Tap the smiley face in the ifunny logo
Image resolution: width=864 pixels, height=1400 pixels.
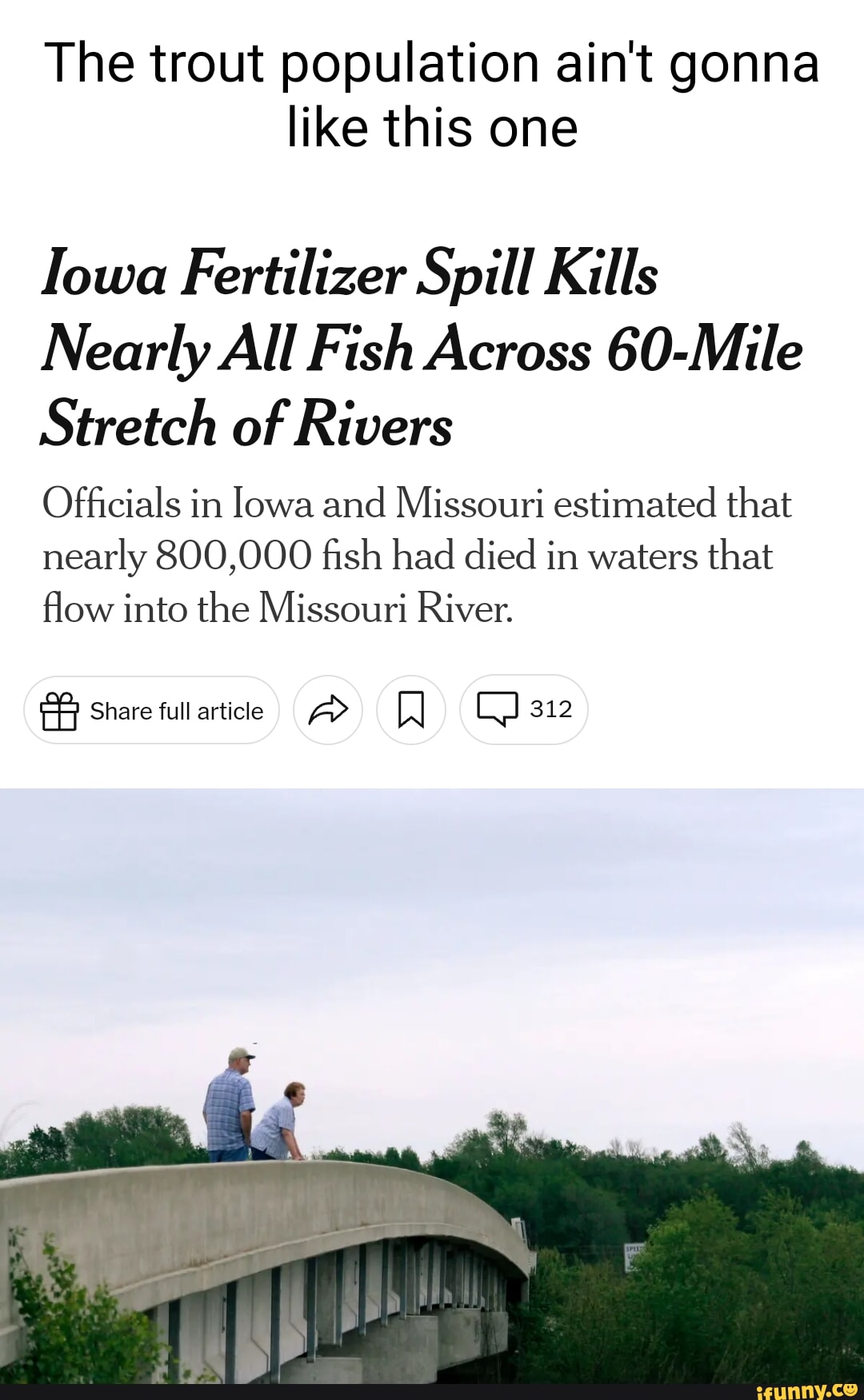(x=850, y=1388)
